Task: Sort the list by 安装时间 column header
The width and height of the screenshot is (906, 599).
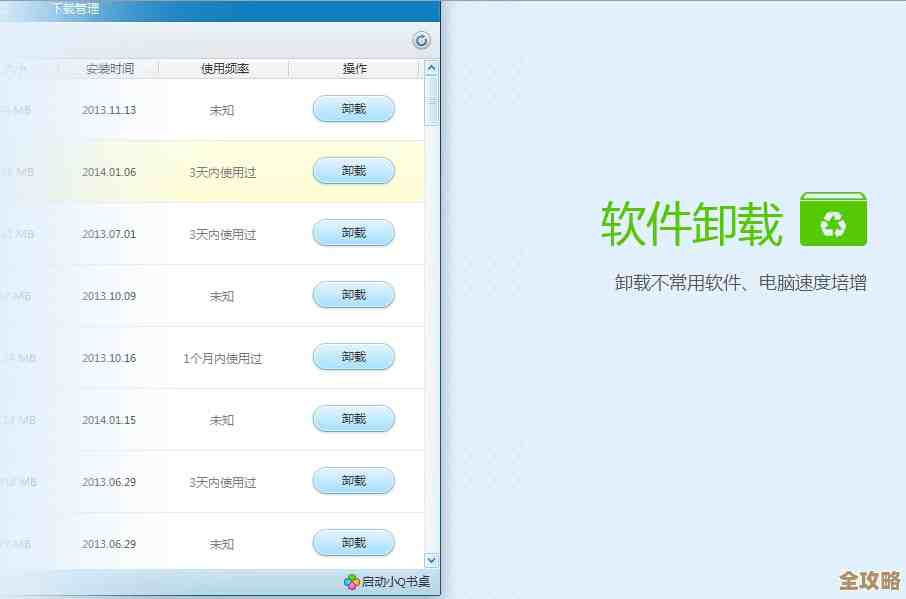Action: pos(112,68)
